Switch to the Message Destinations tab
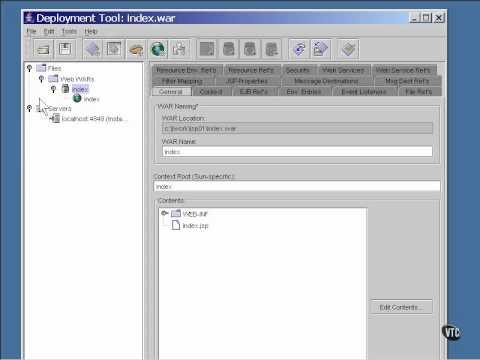This screenshot has height=360, width=480. pyautogui.click(x=326, y=81)
